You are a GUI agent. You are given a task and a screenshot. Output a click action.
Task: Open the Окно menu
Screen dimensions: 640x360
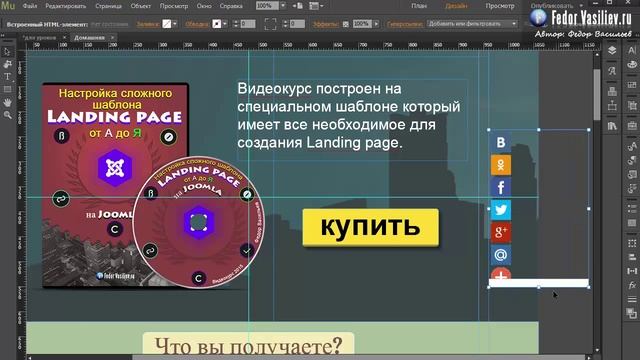pos(204,6)
